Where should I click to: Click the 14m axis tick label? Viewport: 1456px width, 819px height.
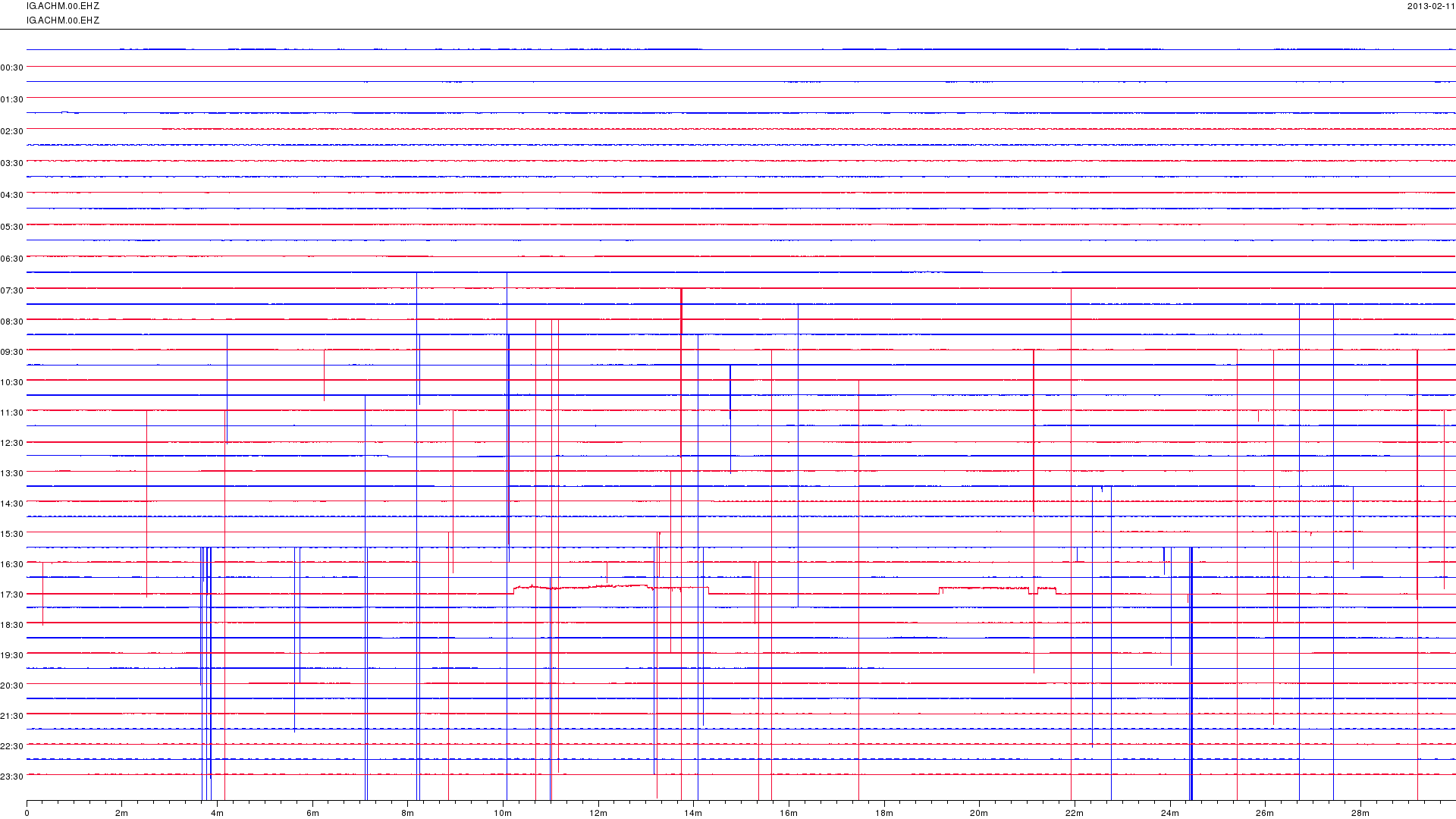click(693, 813)
